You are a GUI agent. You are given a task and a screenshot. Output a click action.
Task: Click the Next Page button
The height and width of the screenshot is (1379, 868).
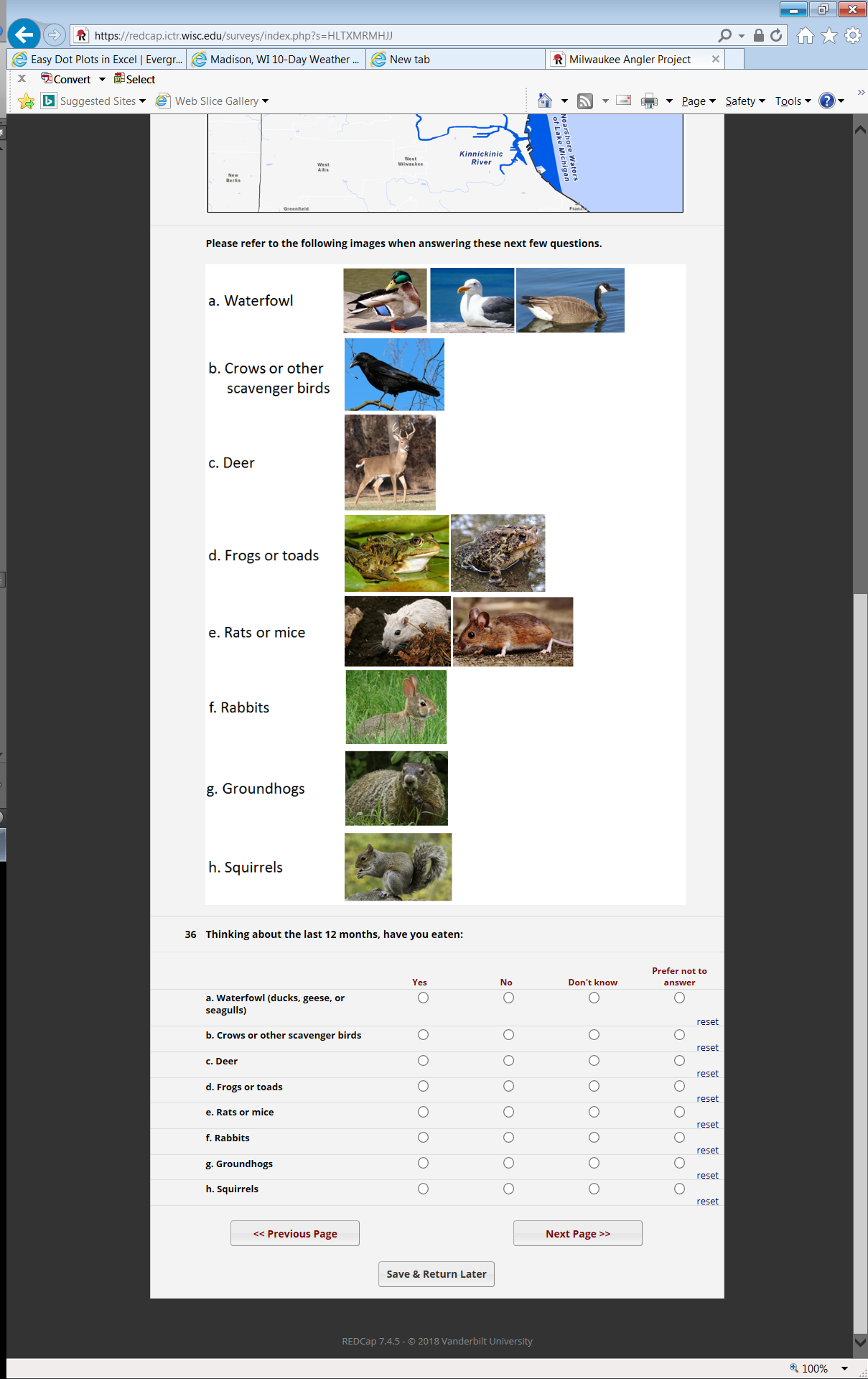[x=578, y=1233]
